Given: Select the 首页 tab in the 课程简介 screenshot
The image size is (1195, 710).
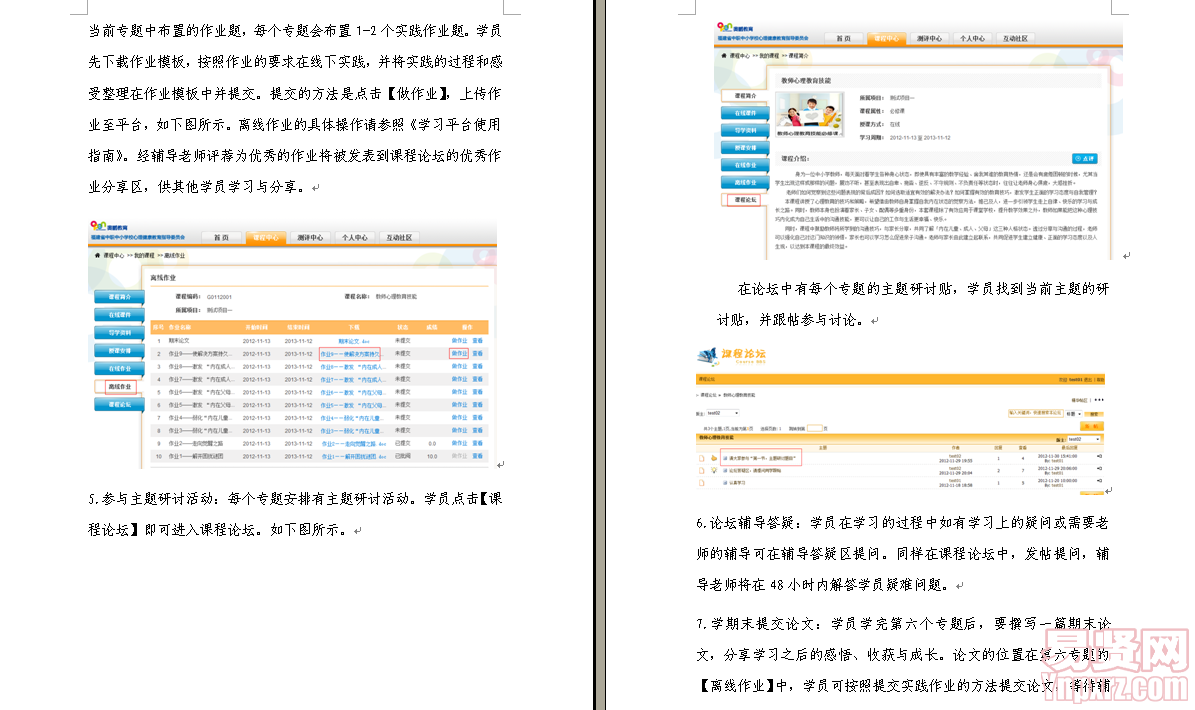Looking at the screenshot, I should click(843, 38).
